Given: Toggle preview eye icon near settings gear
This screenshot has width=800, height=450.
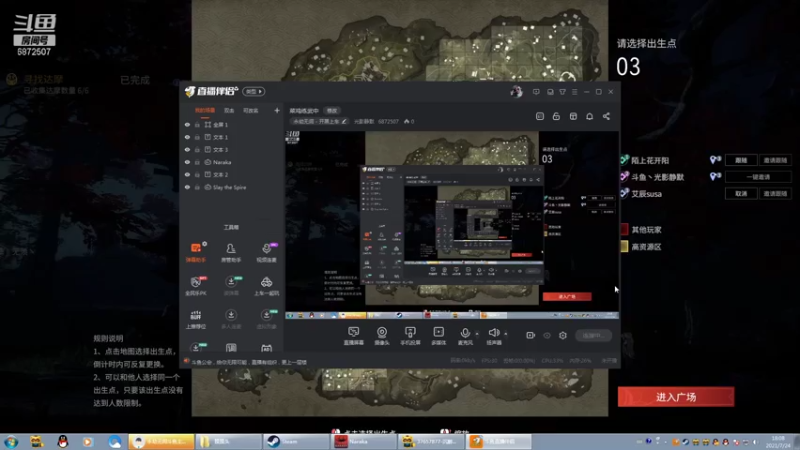Looking at the screenshot, I should click(547, 335).
